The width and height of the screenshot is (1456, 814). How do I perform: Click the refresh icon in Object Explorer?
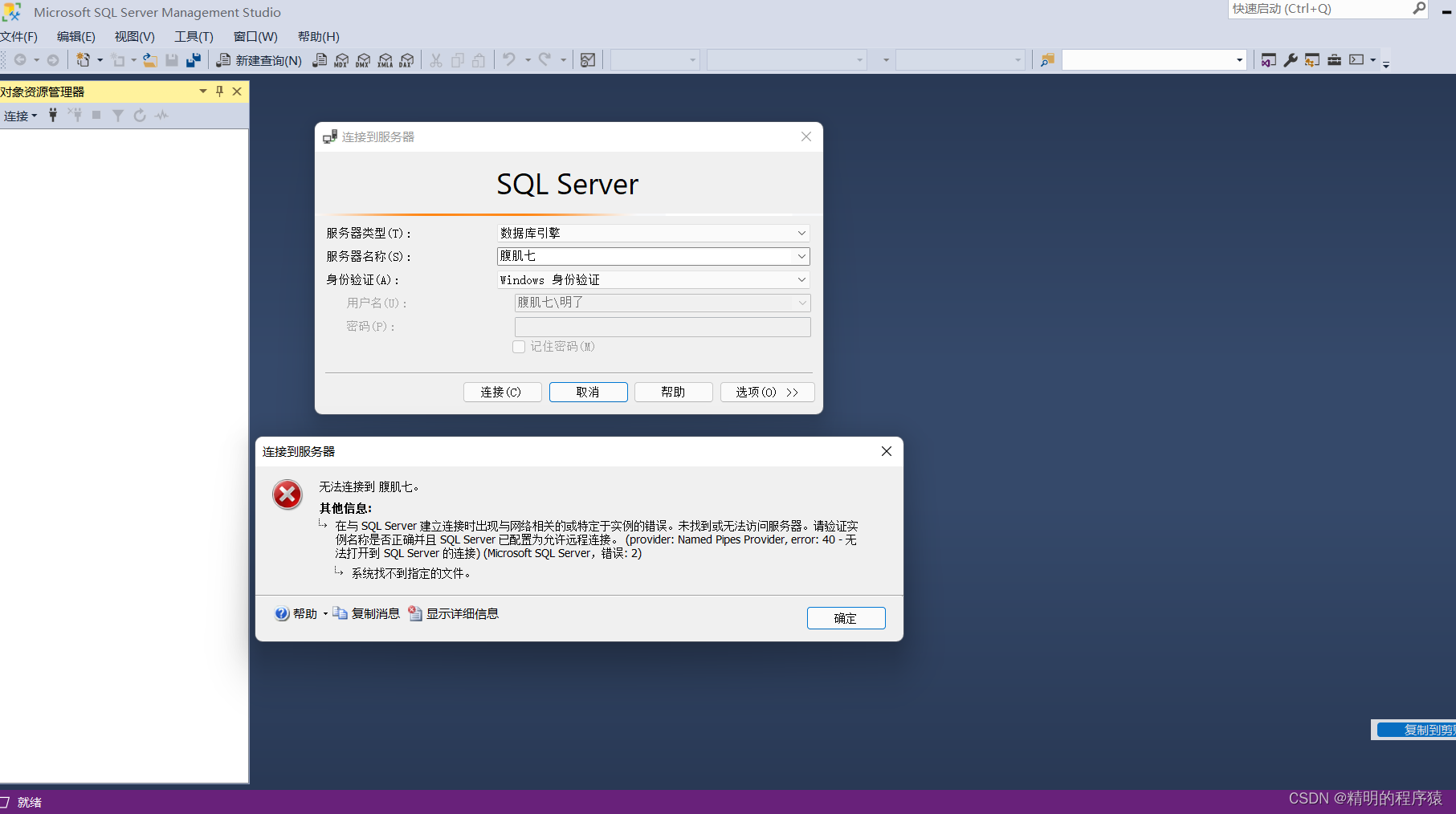(140, 116)
